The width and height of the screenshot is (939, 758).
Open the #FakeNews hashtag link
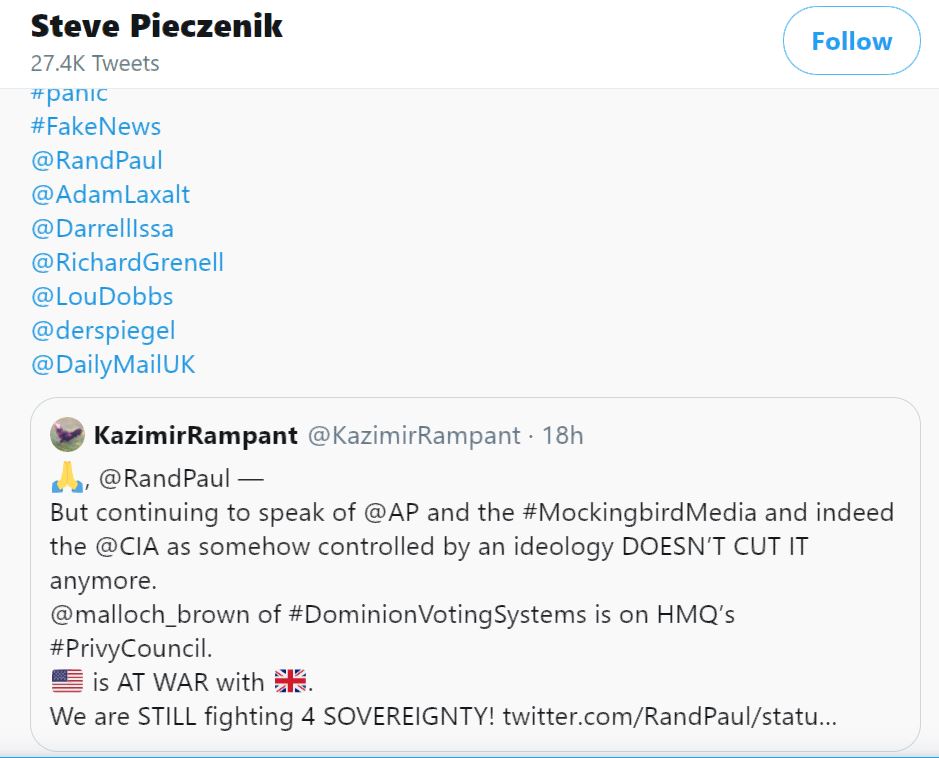pyautogui.click(x=96, y=126)
